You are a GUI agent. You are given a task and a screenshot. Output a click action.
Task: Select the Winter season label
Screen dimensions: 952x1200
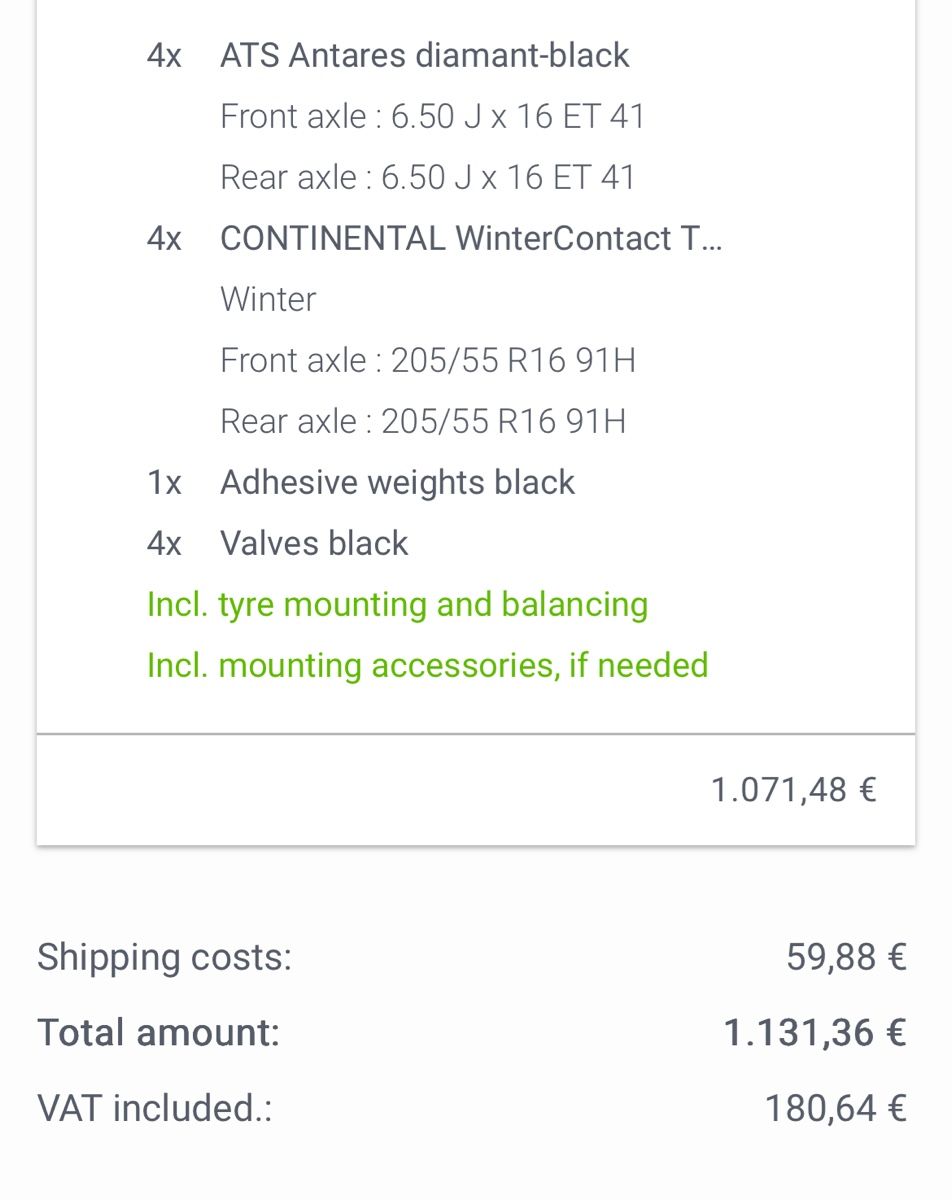pos(268,300)
